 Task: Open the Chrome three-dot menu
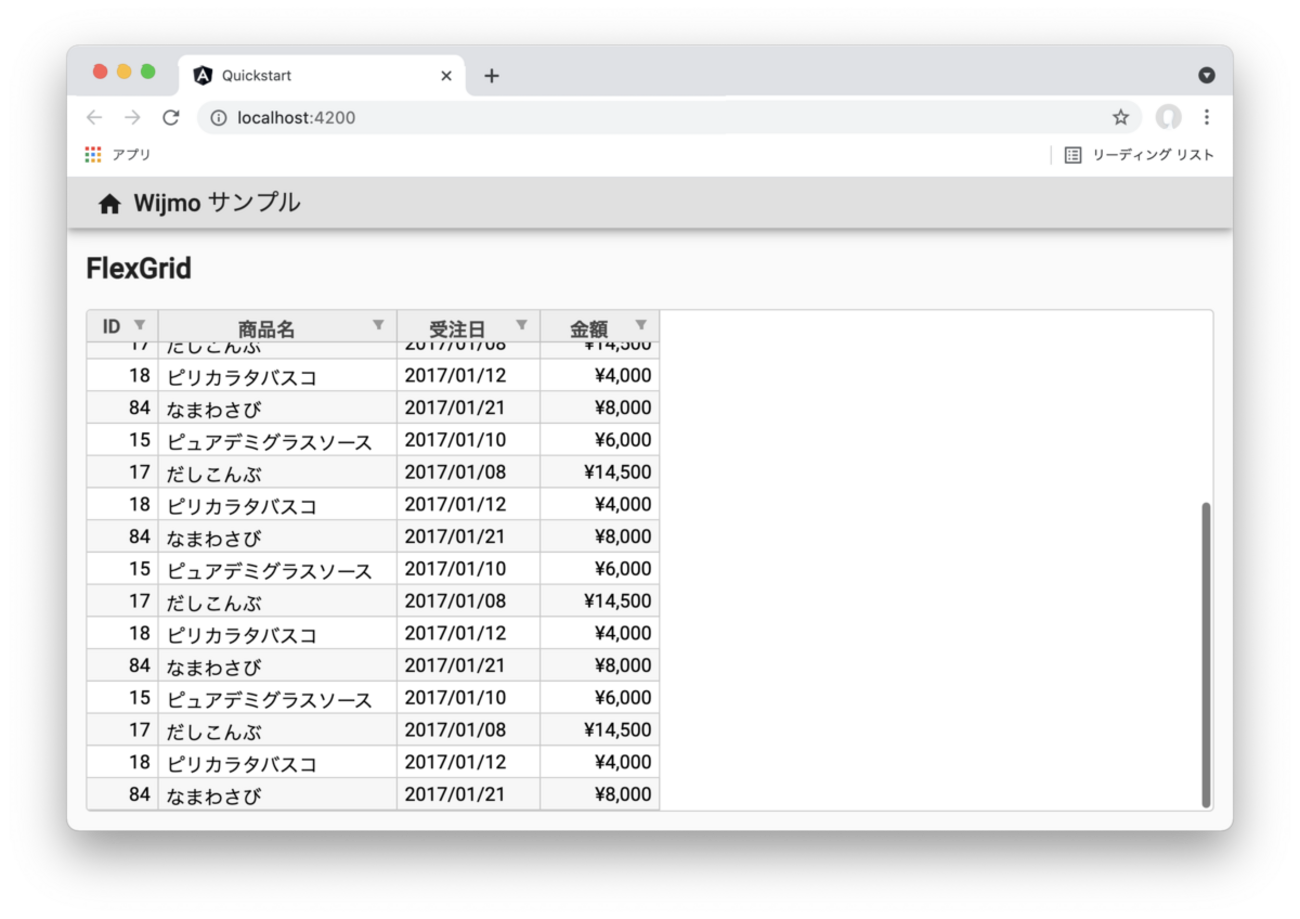[x=1207, y=118]
